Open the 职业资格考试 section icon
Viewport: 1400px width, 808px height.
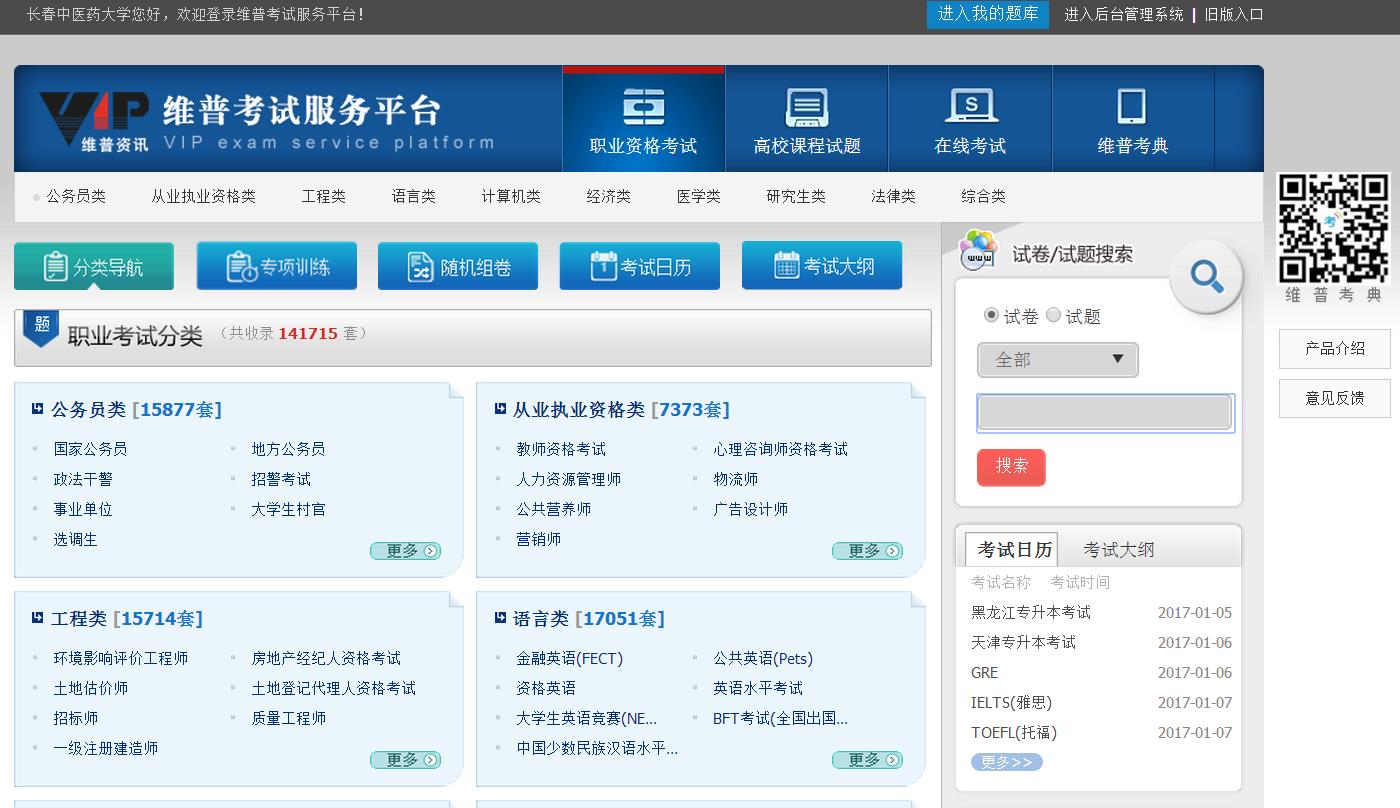click(643, 105)
